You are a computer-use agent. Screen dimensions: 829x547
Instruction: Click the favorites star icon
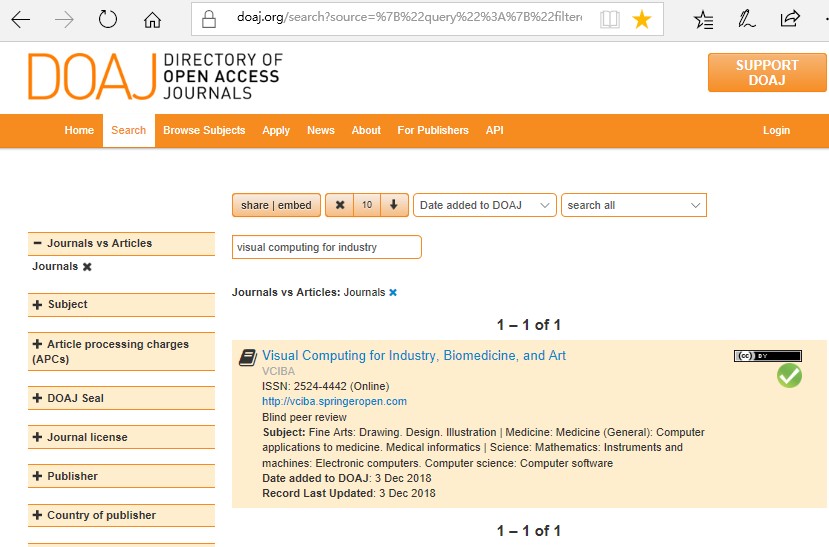point(642,19)
